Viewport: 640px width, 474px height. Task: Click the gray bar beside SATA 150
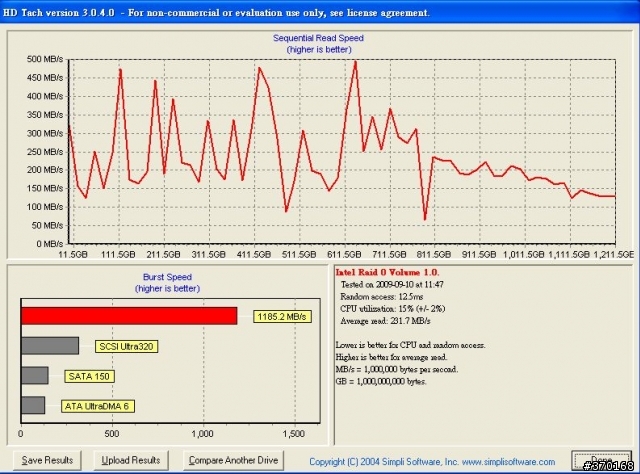35,376
